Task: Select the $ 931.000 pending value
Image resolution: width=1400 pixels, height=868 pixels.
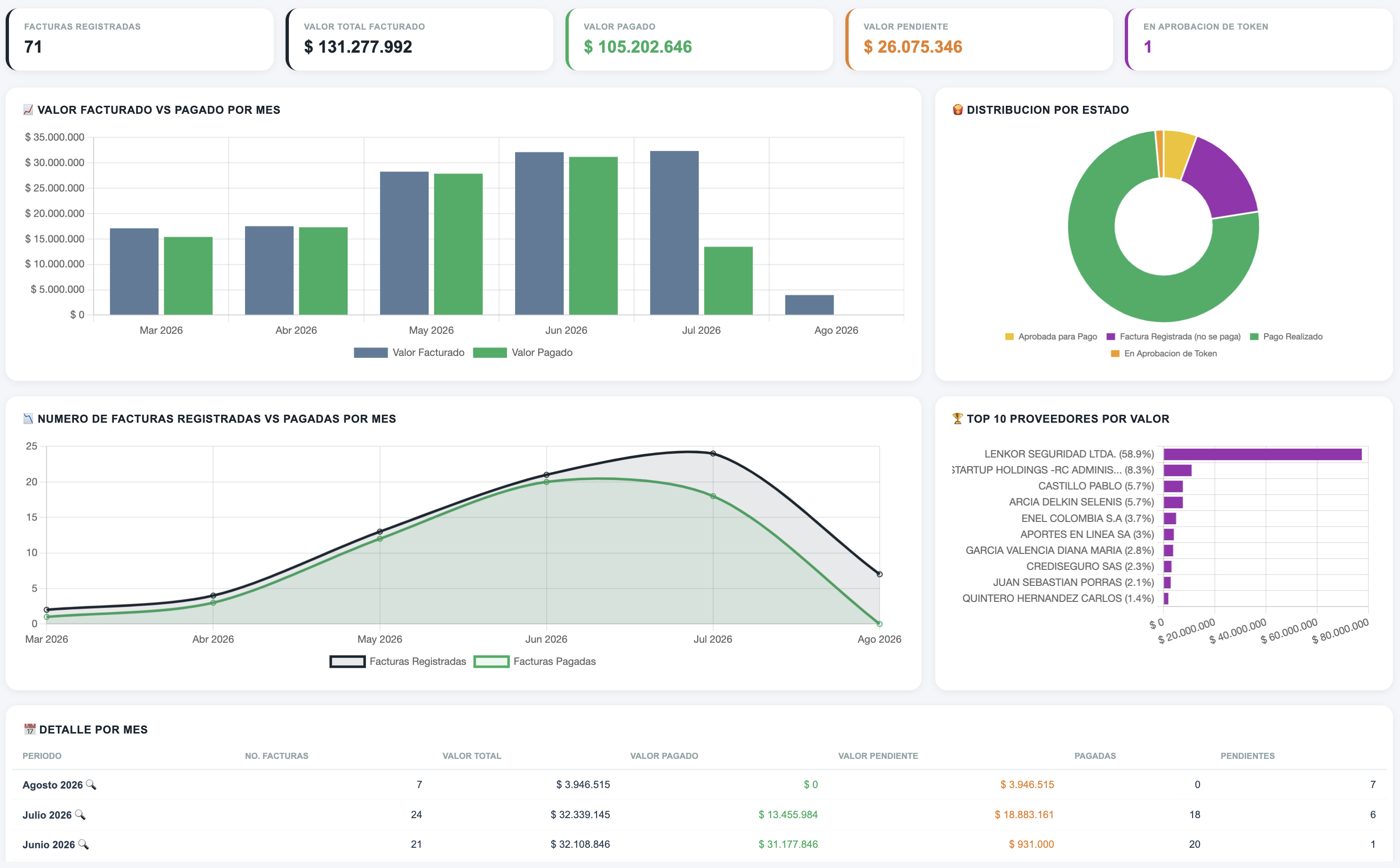Action: (1031, 844)
